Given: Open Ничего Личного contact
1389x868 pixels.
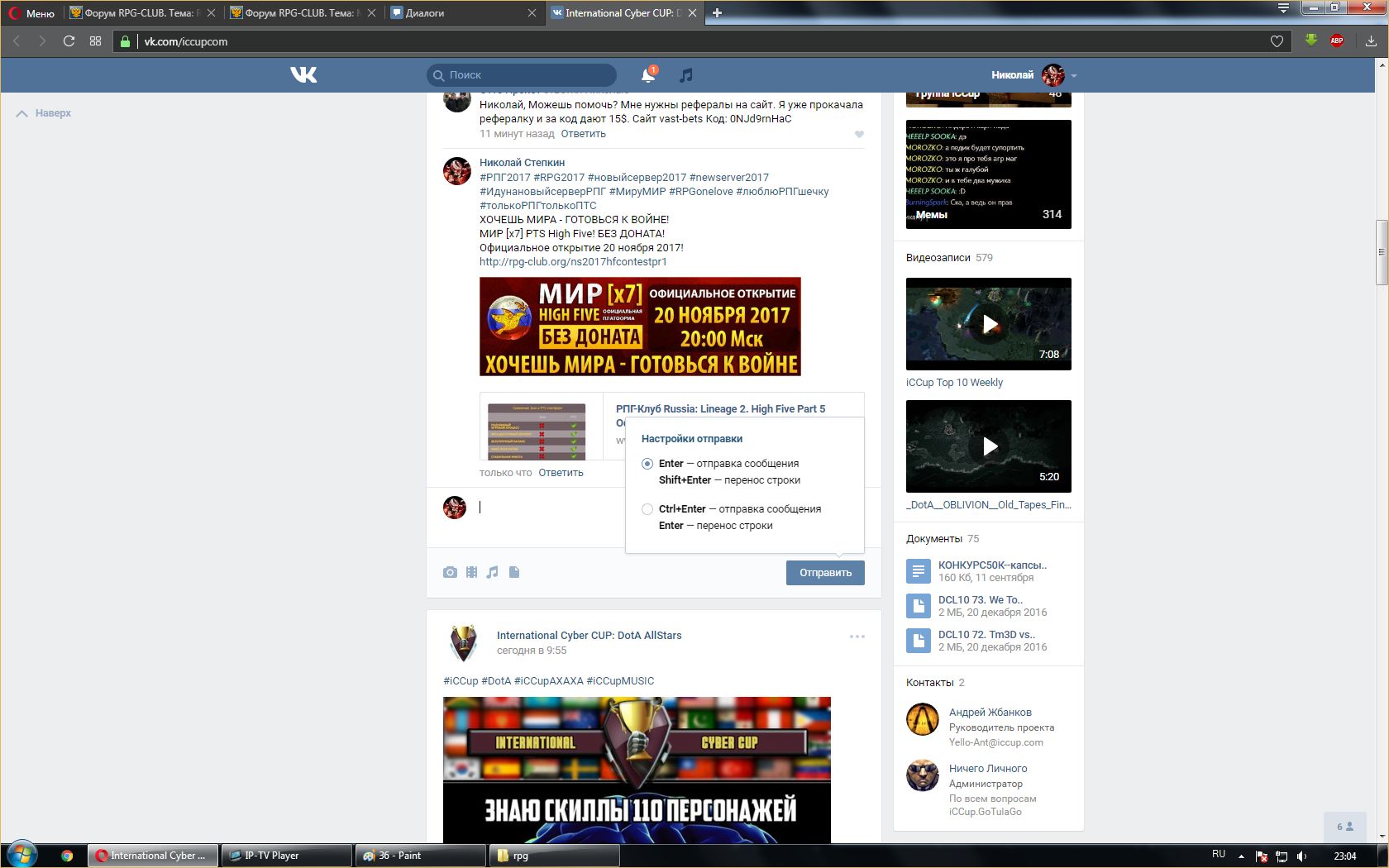Looking at the screenshot, I should 988,769.
